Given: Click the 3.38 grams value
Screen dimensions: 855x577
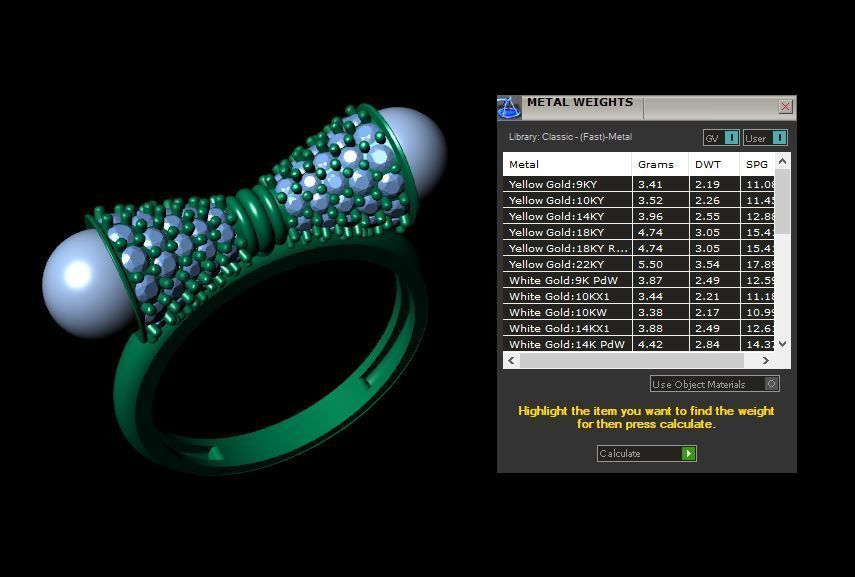Looking at the screenshot, I should (651, 312).
